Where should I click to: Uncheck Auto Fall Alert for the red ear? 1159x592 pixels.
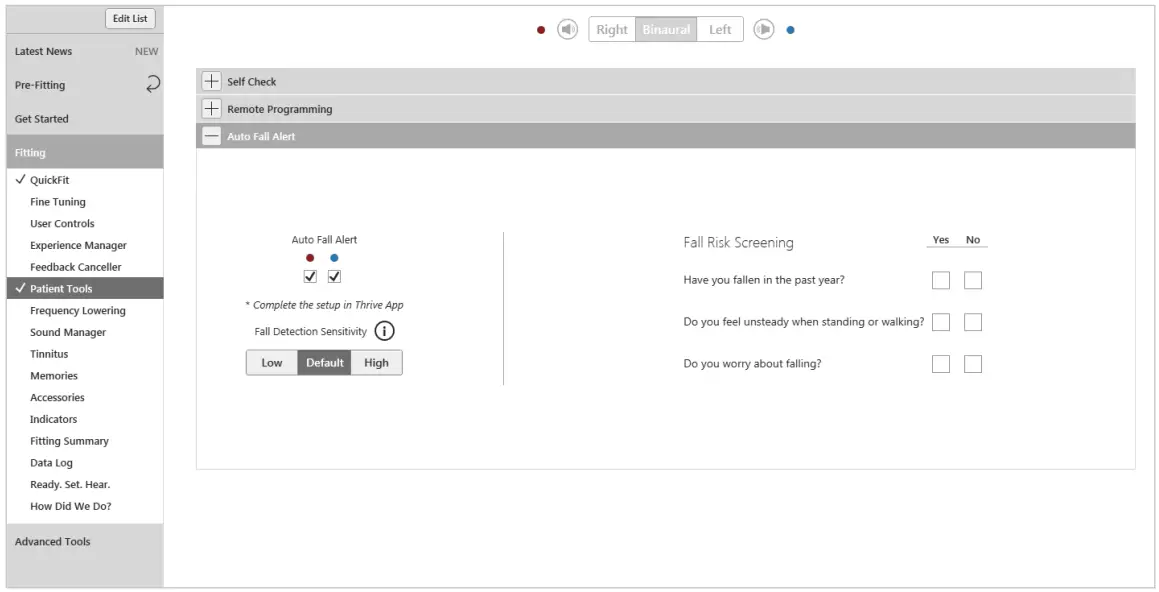click(x=309, y=276)
